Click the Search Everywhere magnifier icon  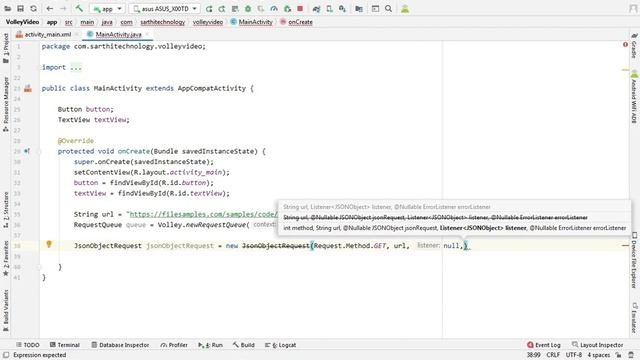point(389,9)
